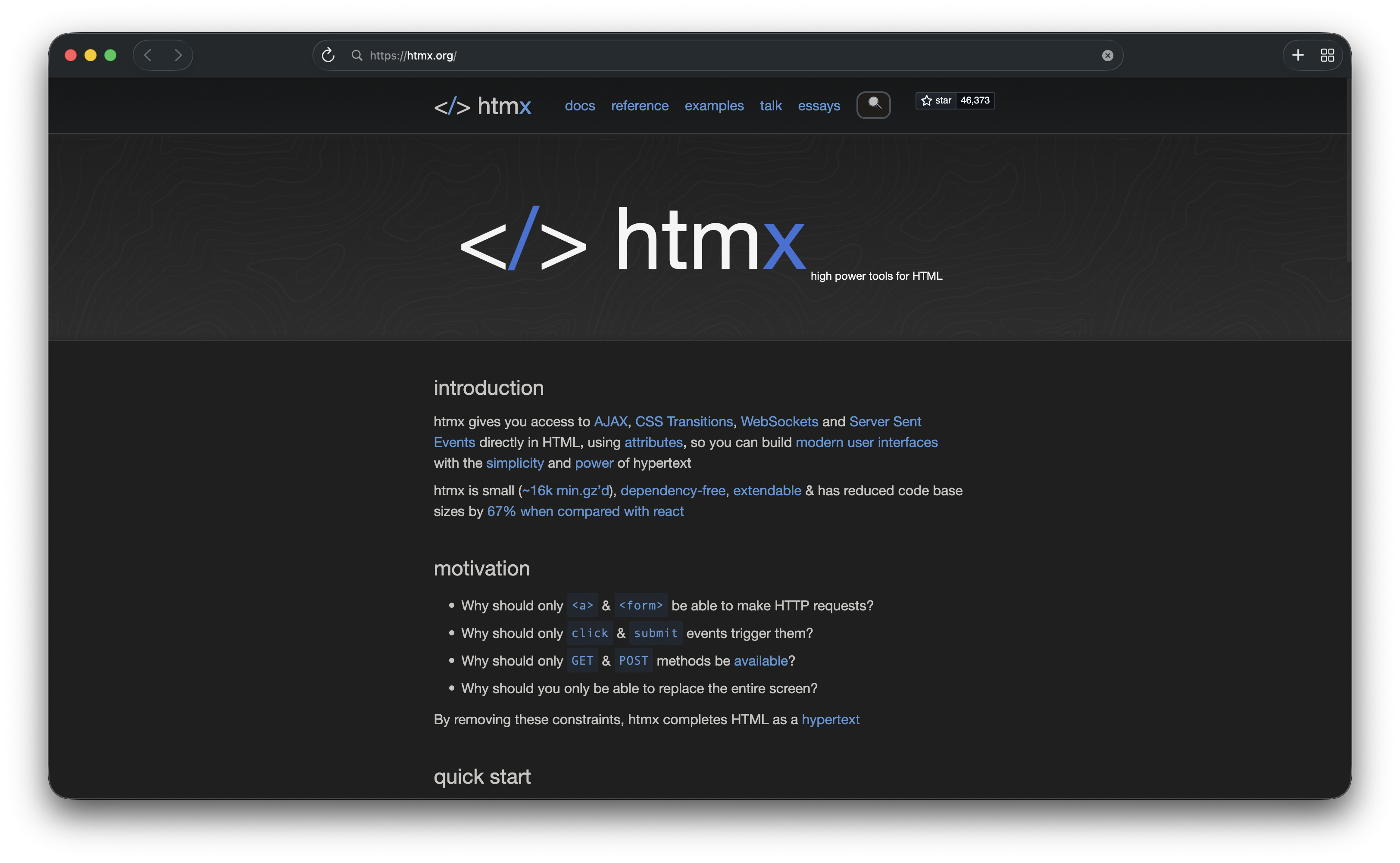Viewport: 1400px width, 863px height.
Task: Follow the CSS Transitions link
Action: pyautogui.click(x=684, y=422)
